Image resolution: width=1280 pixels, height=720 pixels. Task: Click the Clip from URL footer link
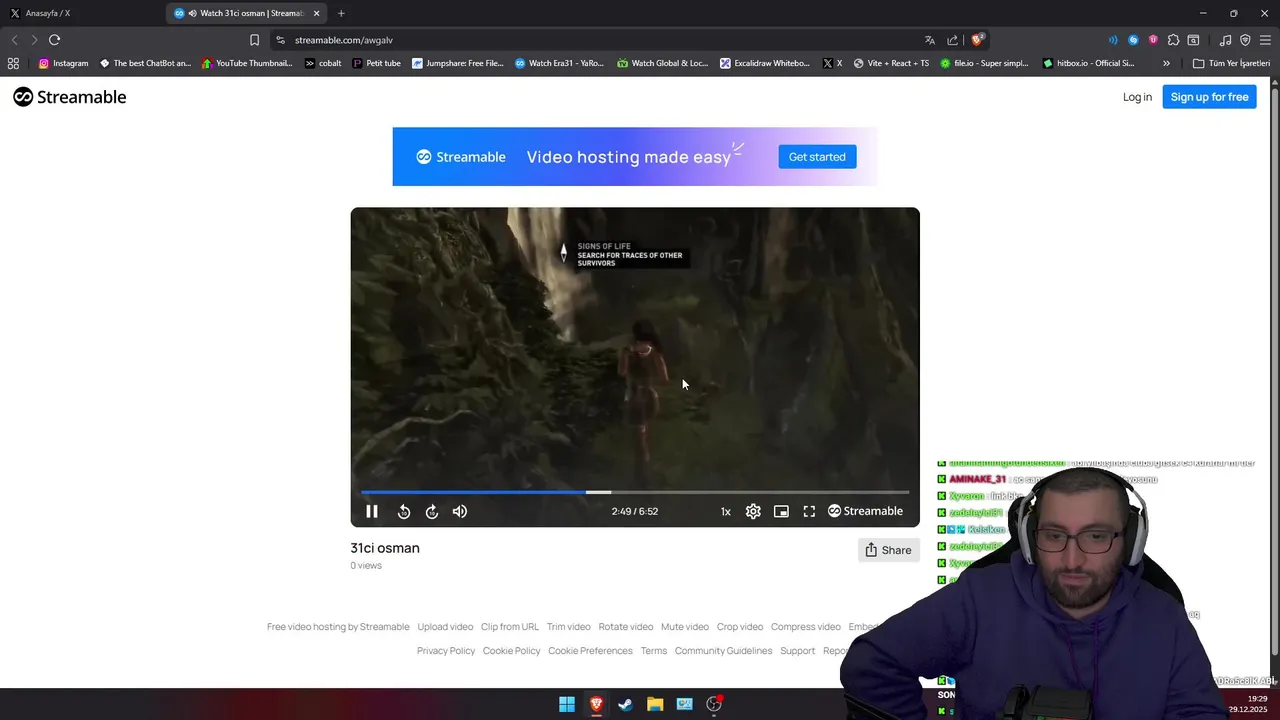(x=510, y=627)
